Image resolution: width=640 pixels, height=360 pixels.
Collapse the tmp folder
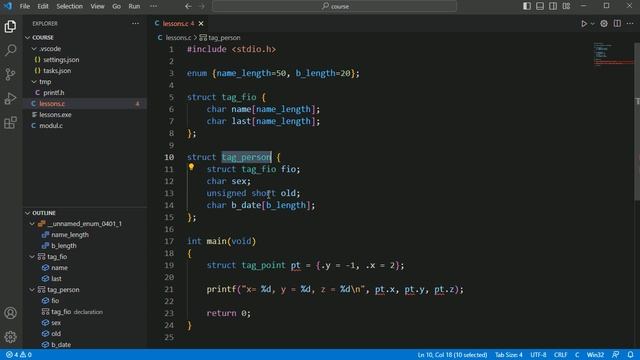34,82
